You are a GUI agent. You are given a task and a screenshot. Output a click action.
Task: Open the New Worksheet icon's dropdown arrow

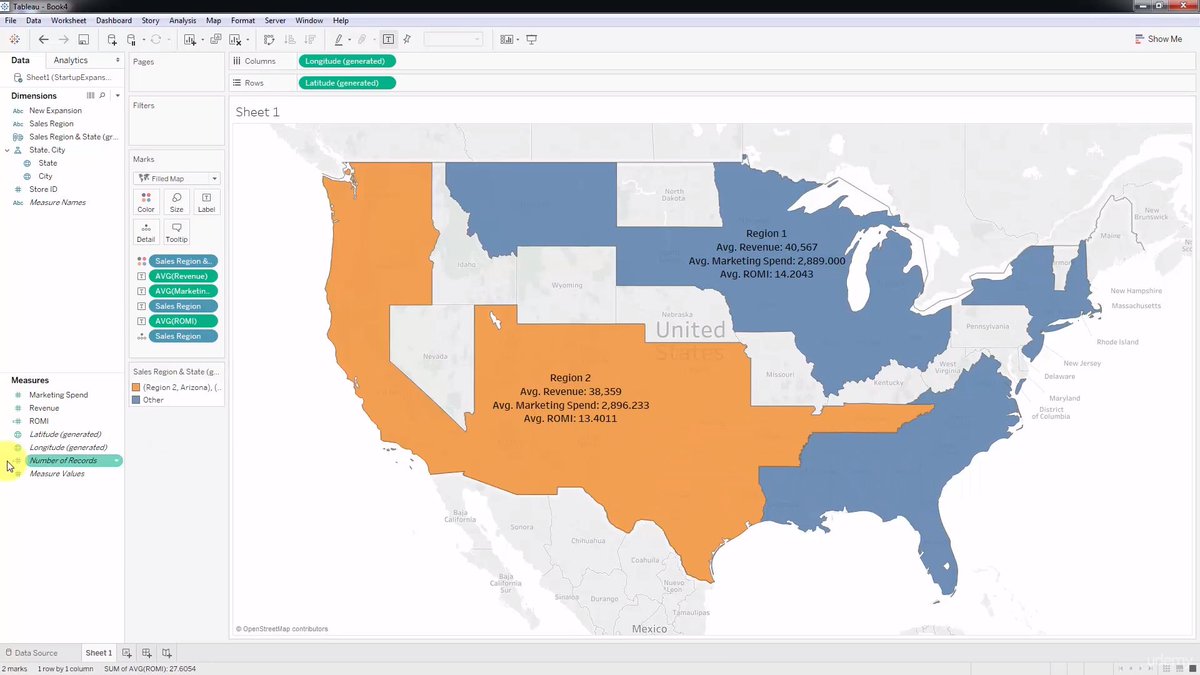point(202,40)
